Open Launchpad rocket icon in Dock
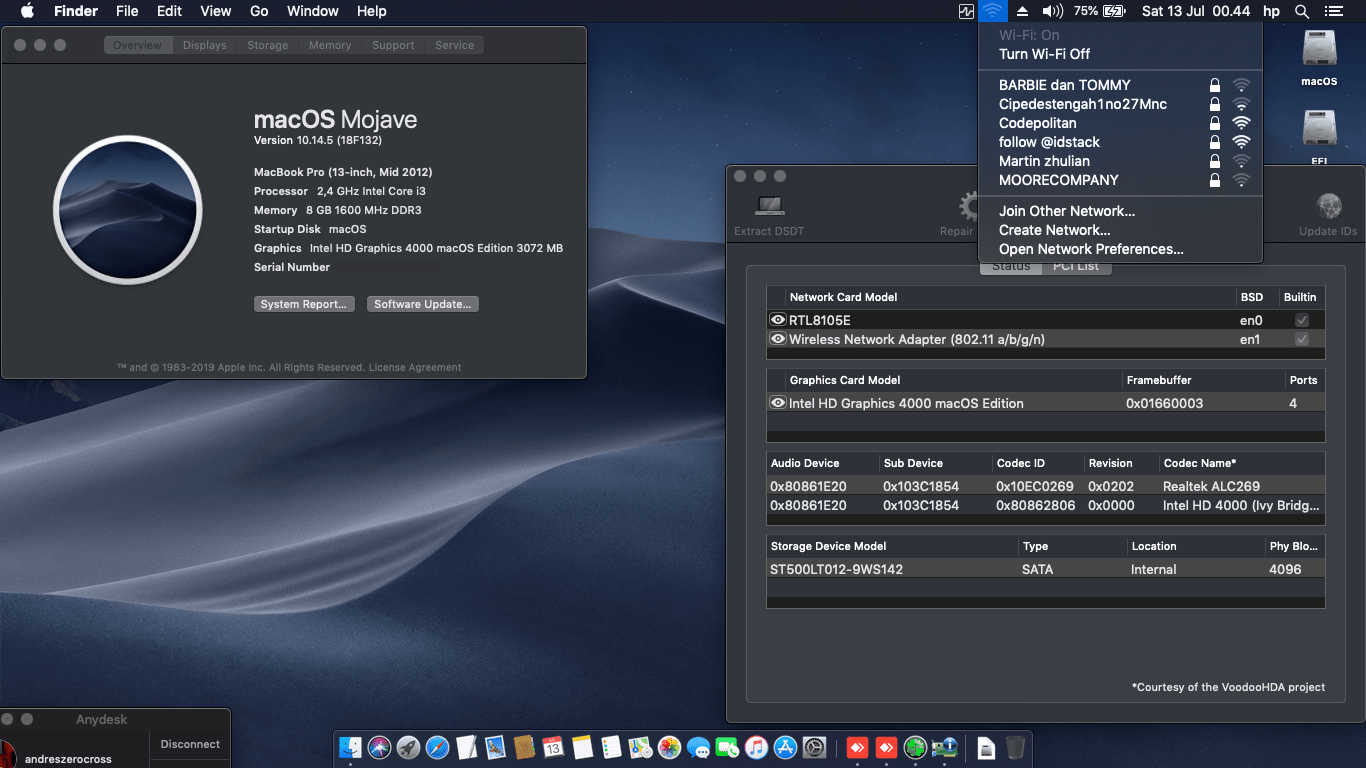This screenshot has height=768, width=1366. tap(408, 747)
